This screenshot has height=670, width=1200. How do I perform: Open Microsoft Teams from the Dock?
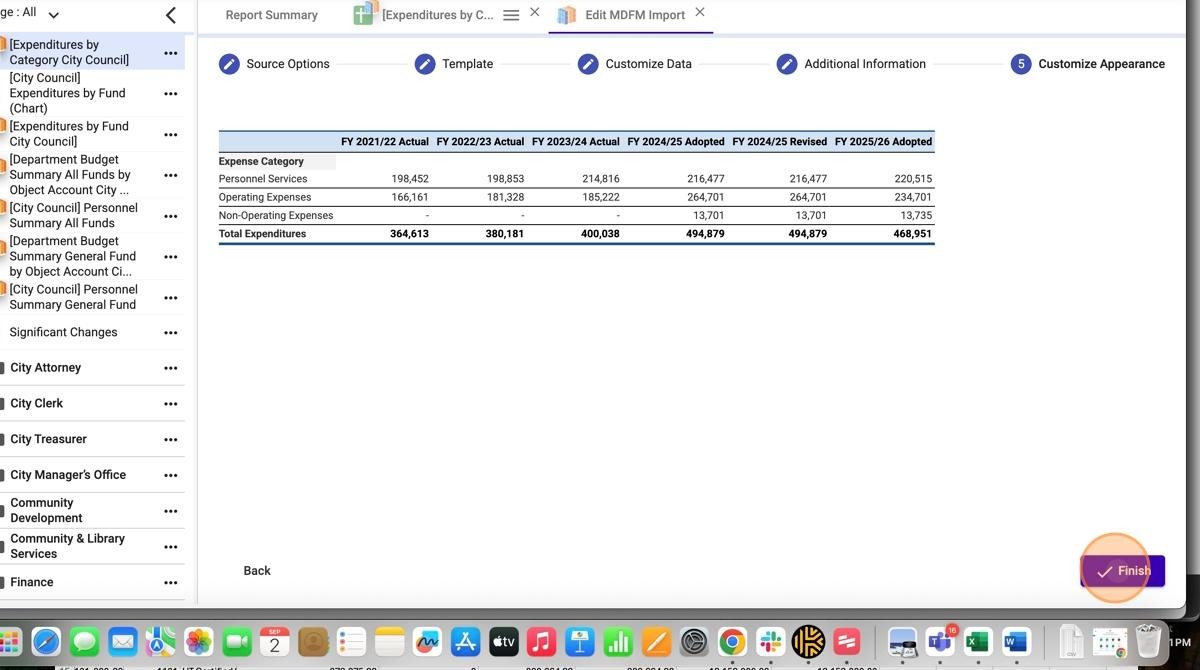[x=940, y=641]
